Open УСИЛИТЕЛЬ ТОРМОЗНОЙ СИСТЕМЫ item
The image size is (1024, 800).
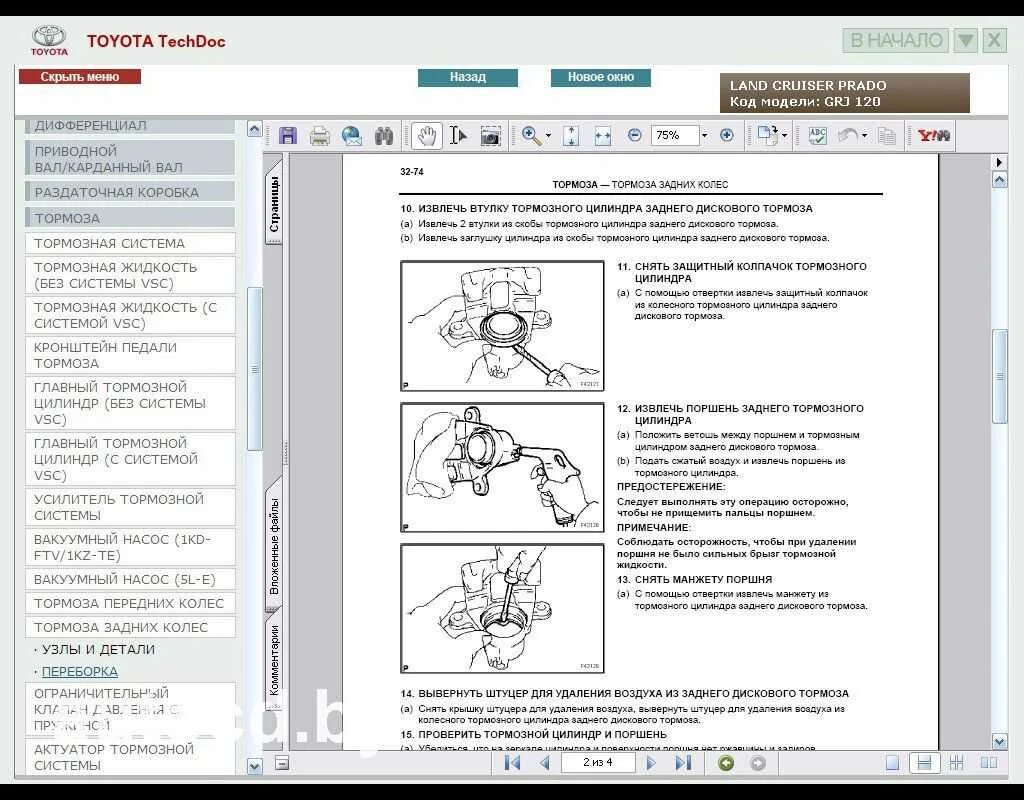(130, 507)
